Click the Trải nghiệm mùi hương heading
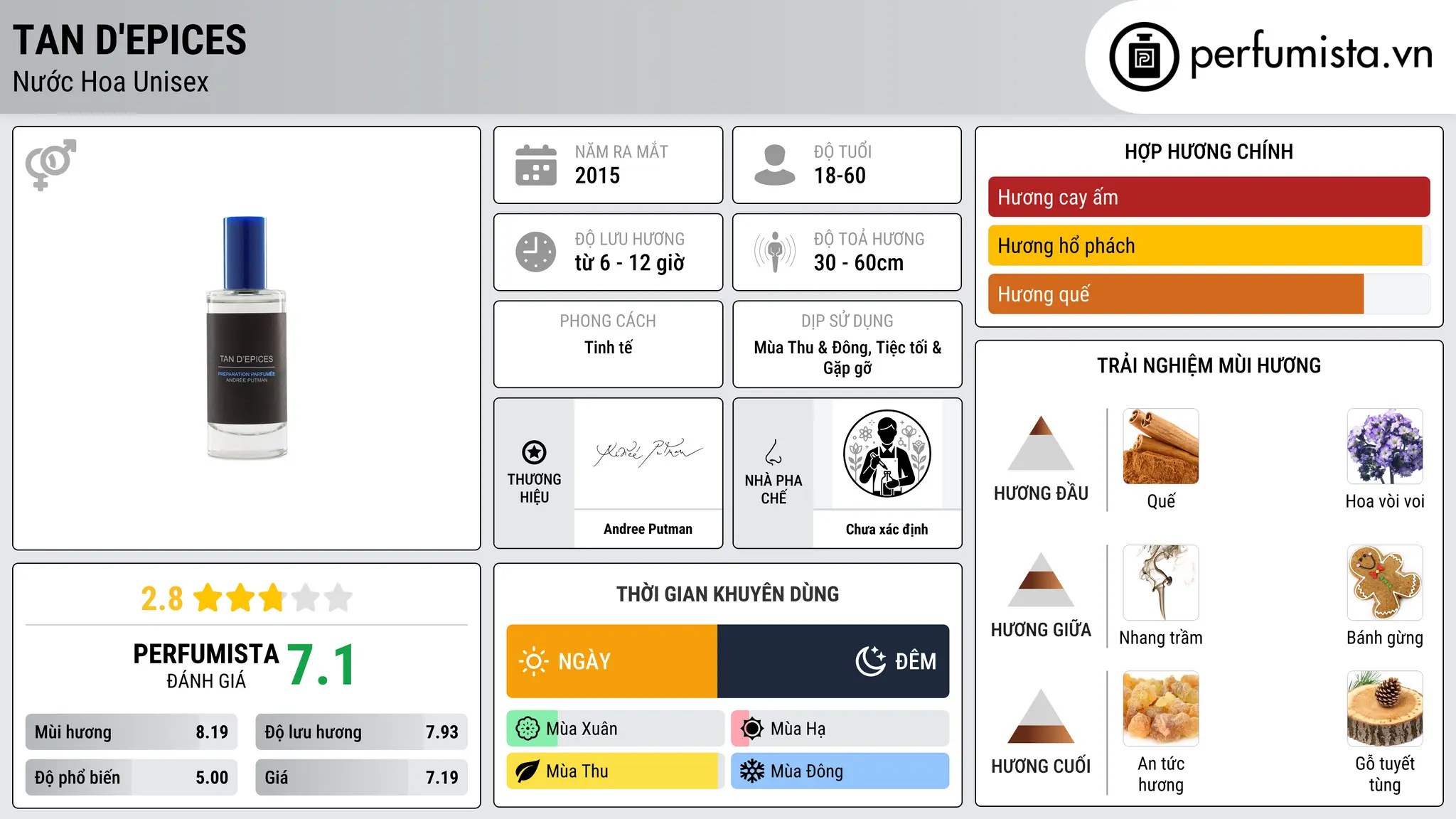Viewport: 1456px width, 819px height. pyautogui.click(x=1209, y=365)
